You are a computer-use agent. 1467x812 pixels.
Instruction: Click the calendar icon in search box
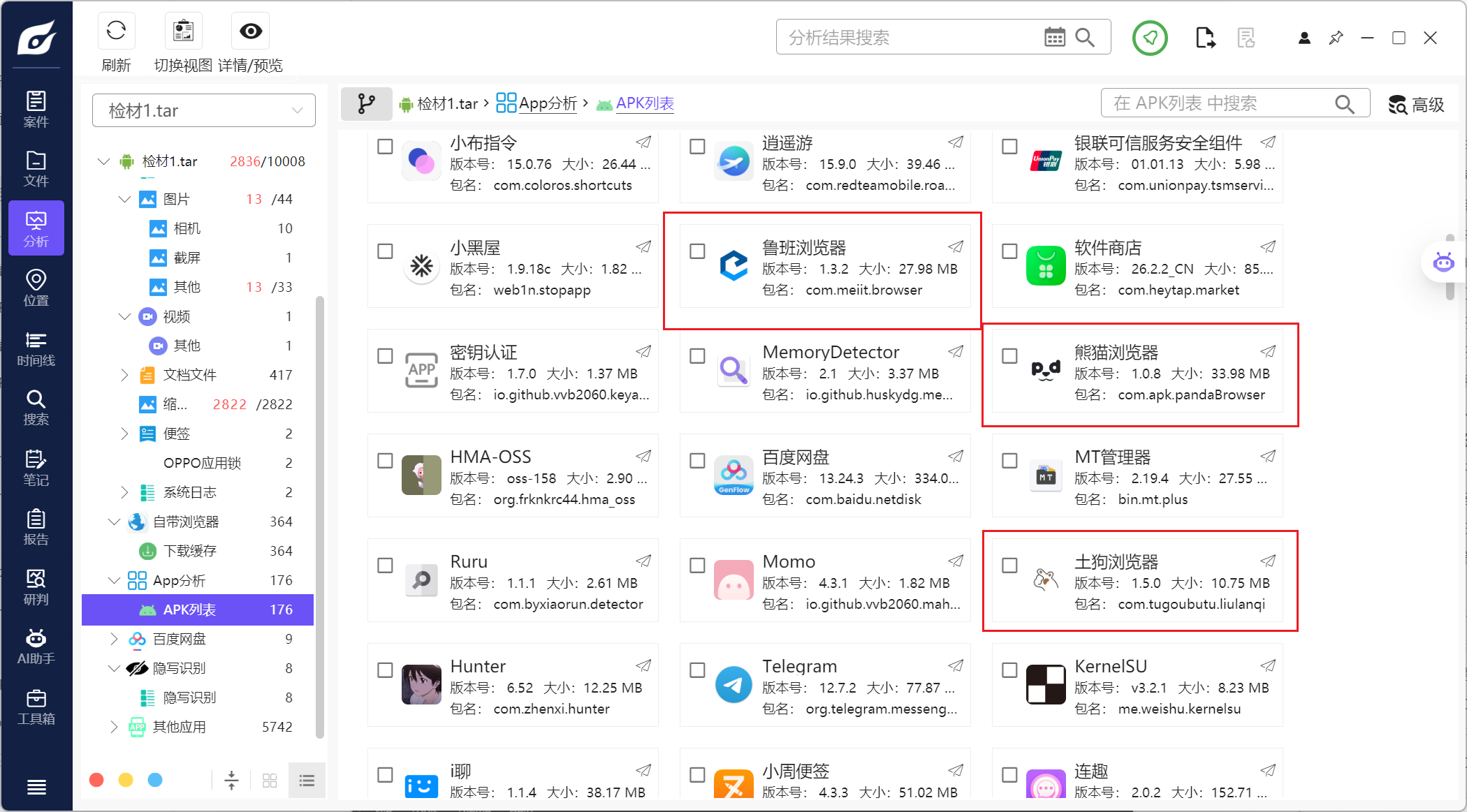(1054, 37)
